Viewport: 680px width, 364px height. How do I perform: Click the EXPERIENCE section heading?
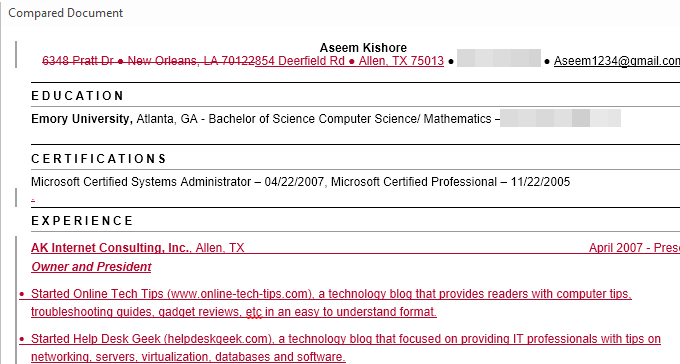tap(82, 221)
